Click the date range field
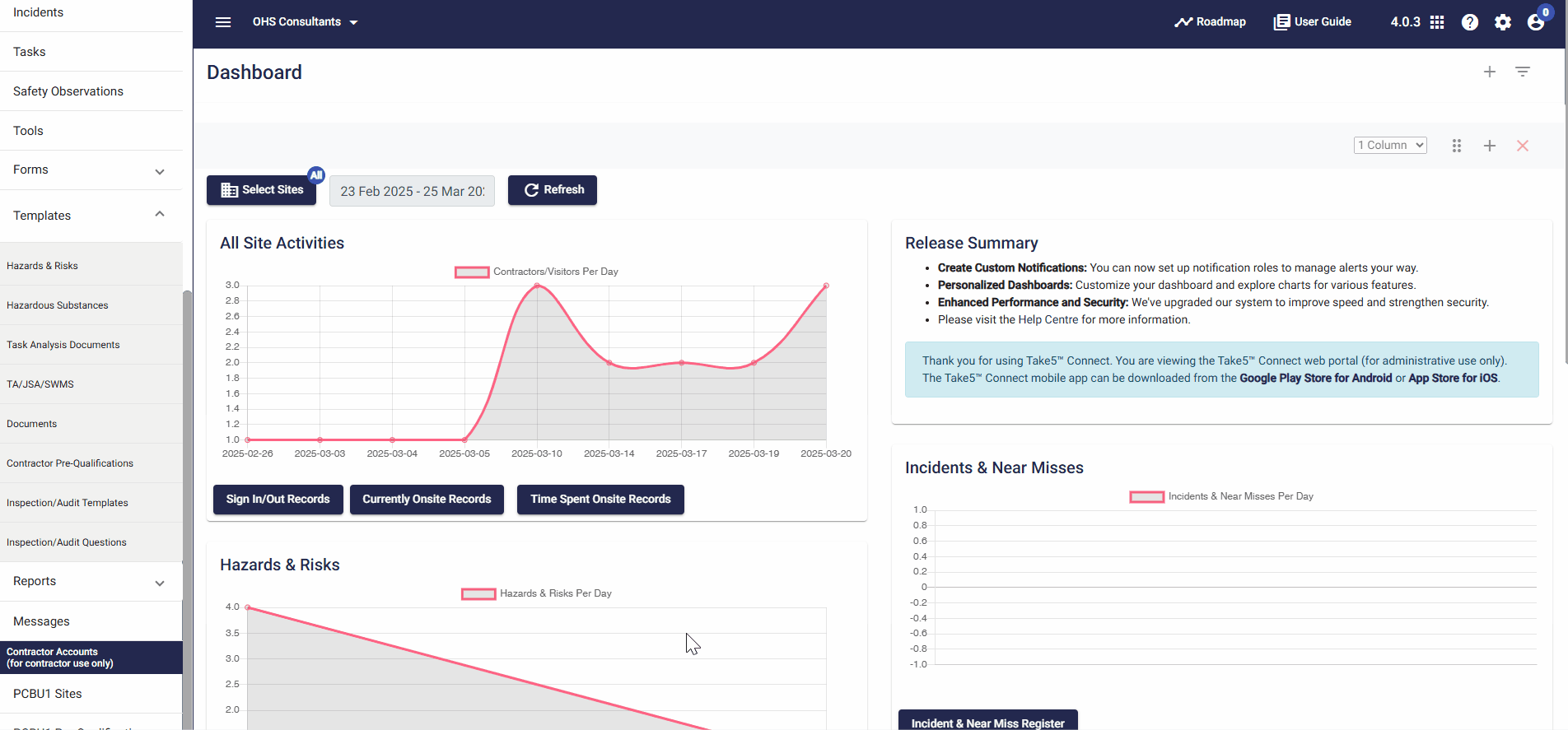The height and width of the screenshot is (730, 1568). click(412, 191)
